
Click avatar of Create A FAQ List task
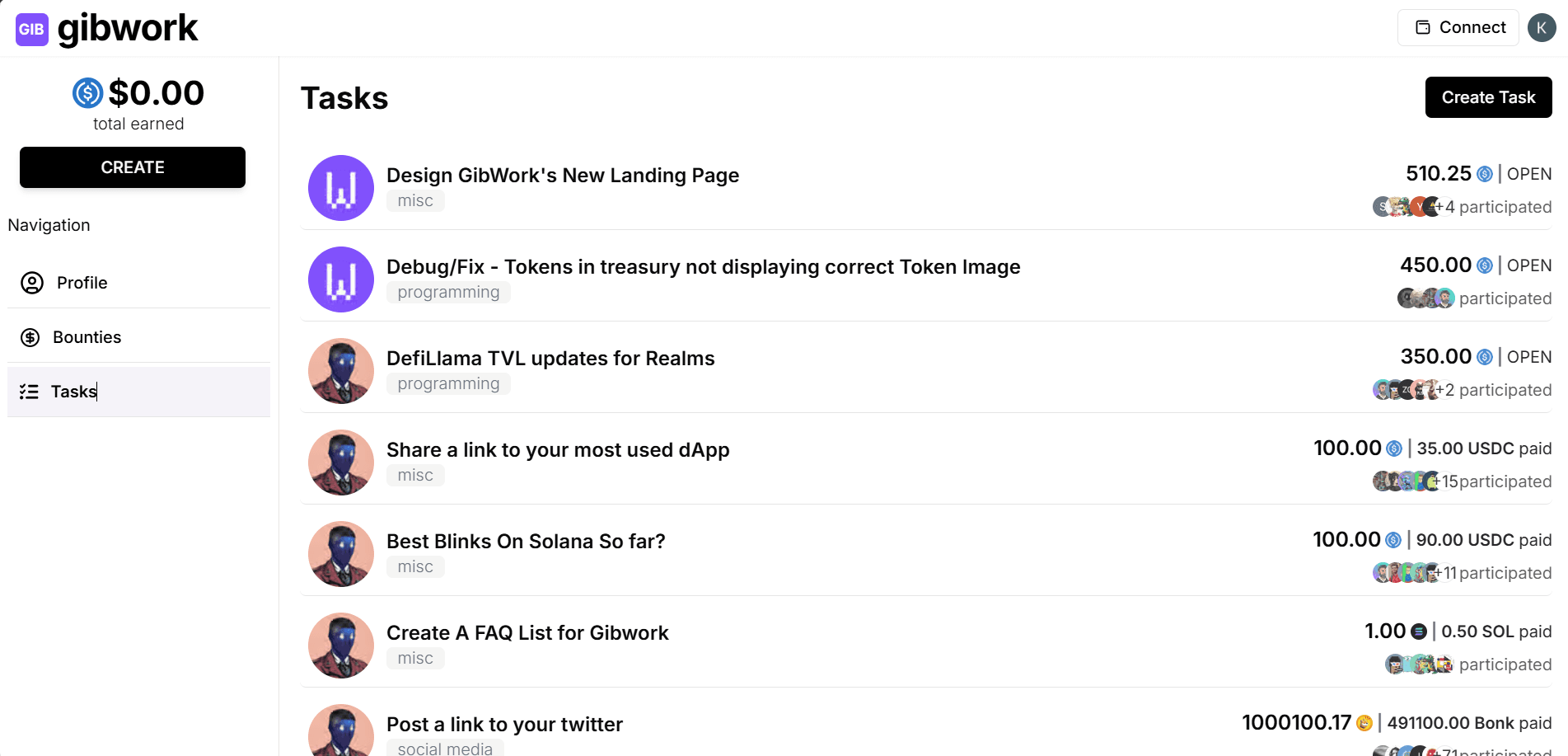[x=341, y=646]
